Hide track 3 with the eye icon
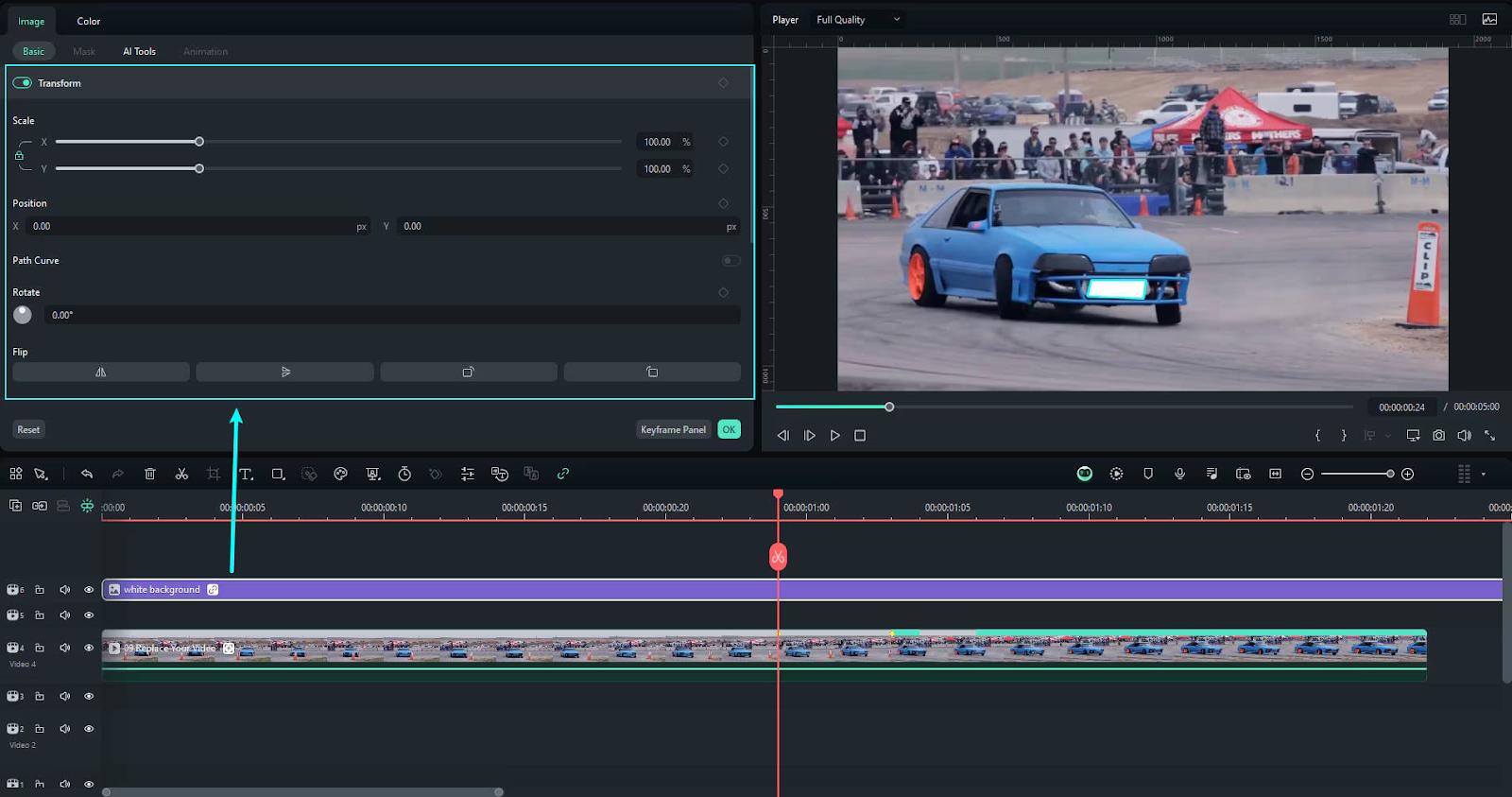The width and height of the screenshot is (1512, 797). [x=89, y=696]
